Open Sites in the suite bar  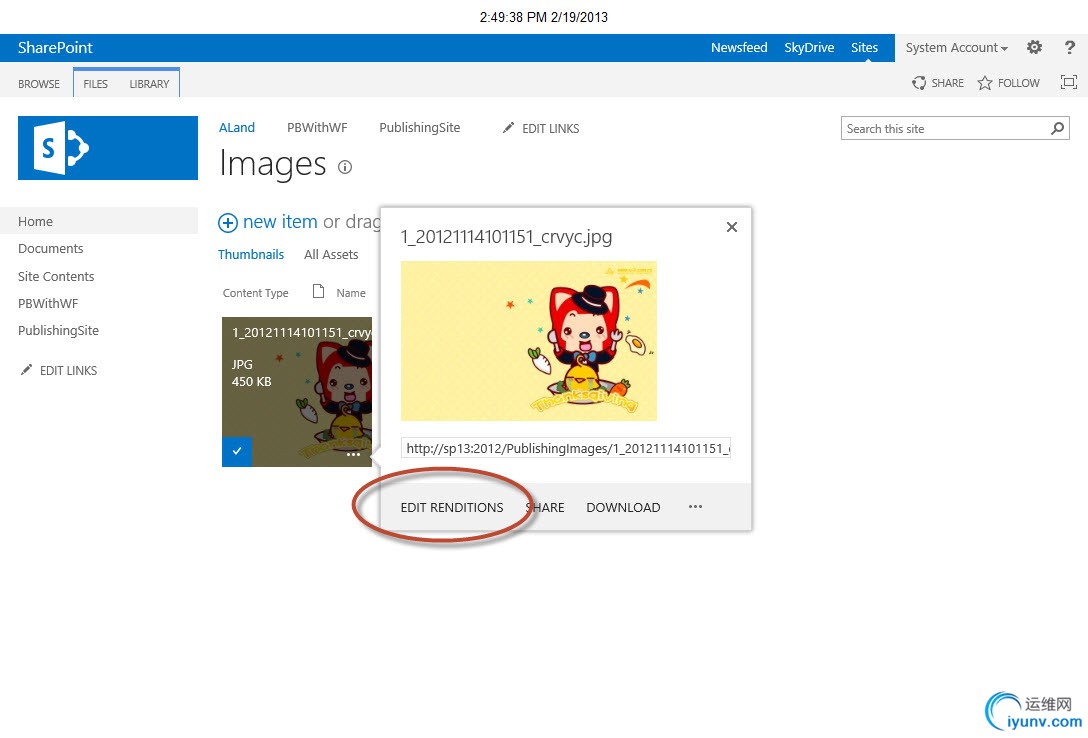(x=865, y=47)
